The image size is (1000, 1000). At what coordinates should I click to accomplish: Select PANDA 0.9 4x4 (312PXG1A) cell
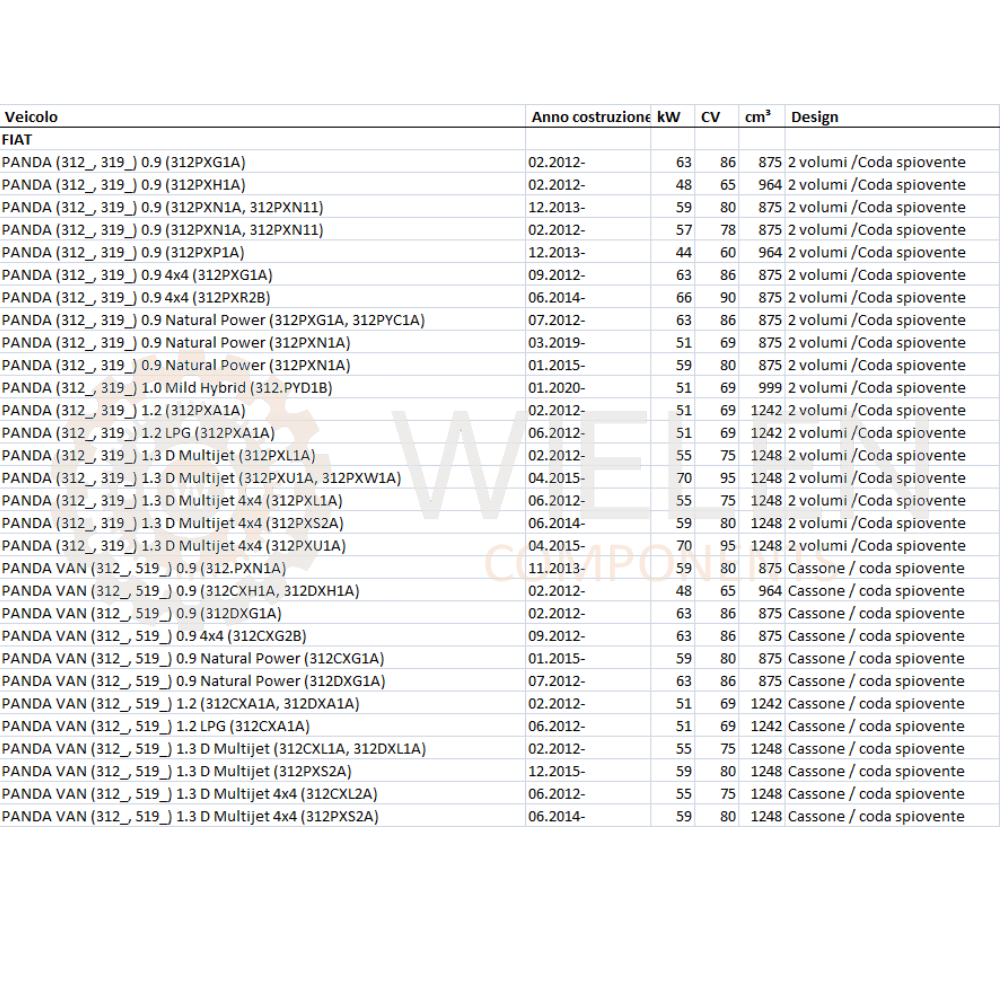[262, 275]
